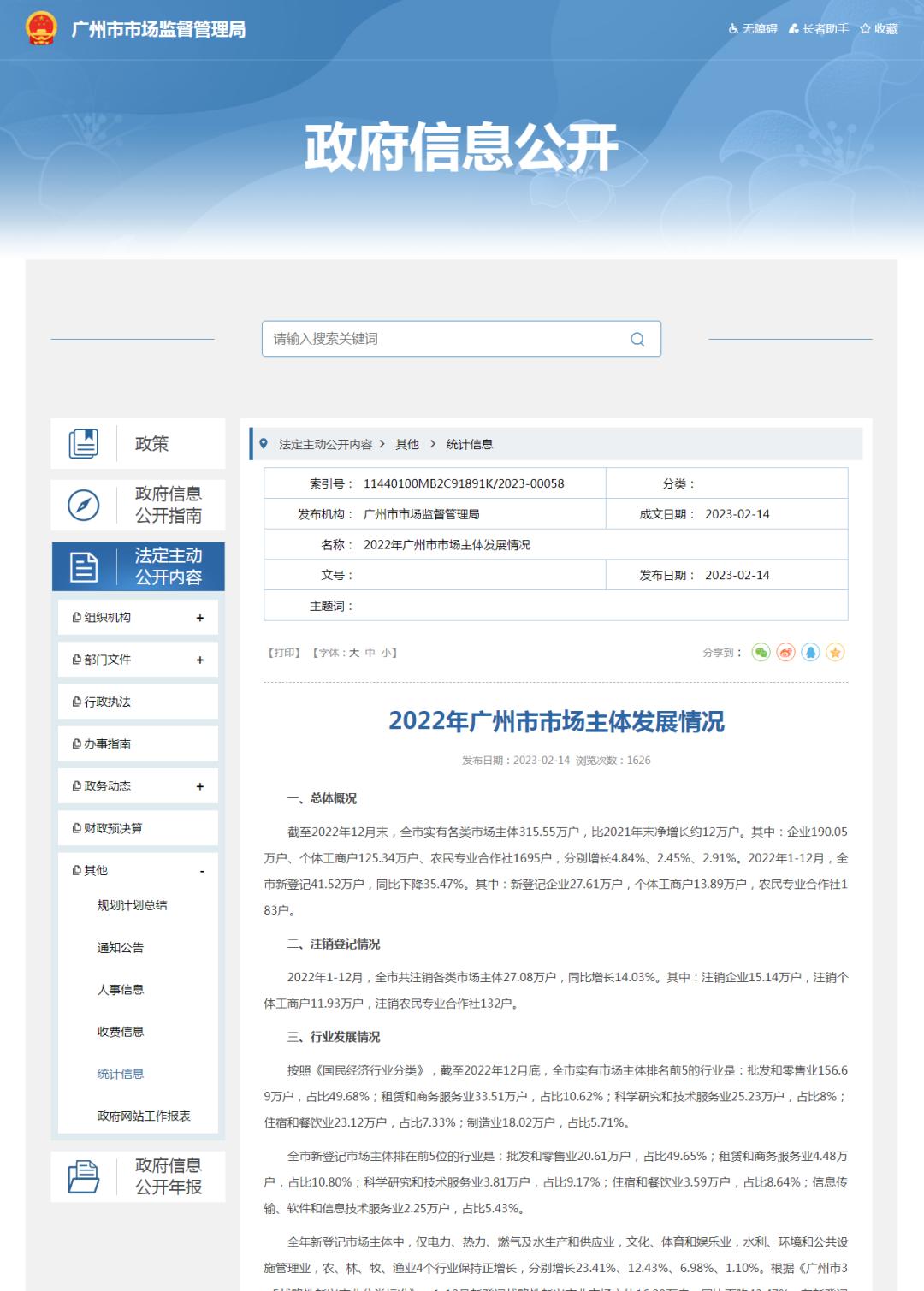Select 小 small font size option
The height and width of the screenshot is (1291, 924).
[x=385, y=653]
